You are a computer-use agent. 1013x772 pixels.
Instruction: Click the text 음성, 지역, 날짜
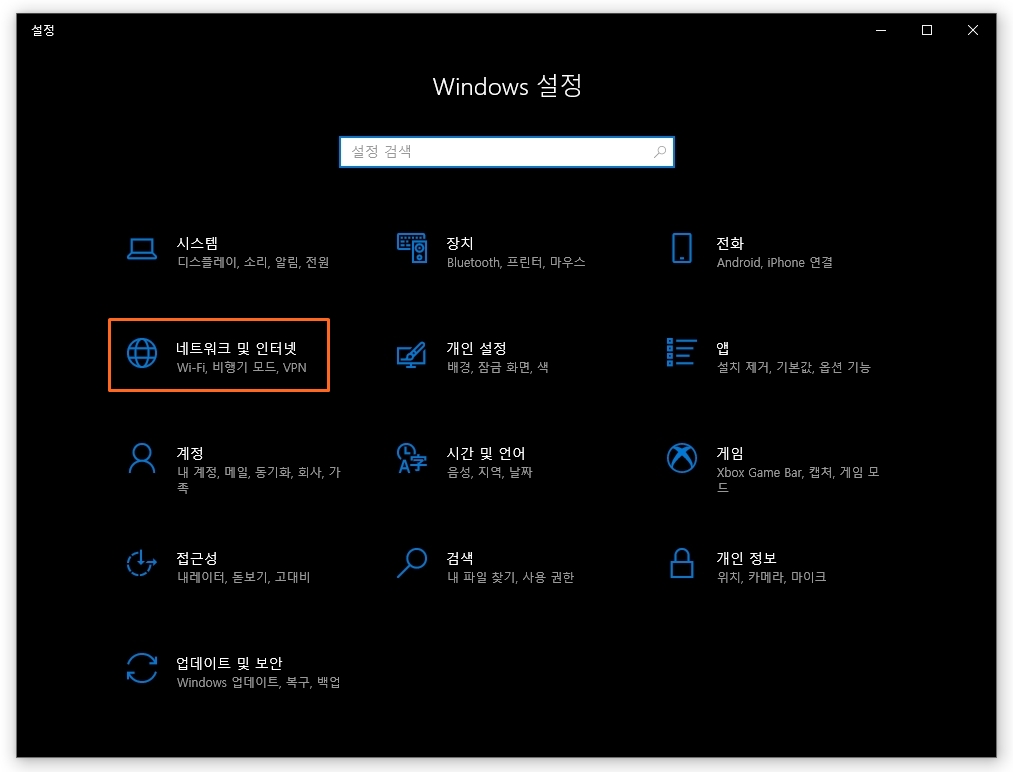489,472
